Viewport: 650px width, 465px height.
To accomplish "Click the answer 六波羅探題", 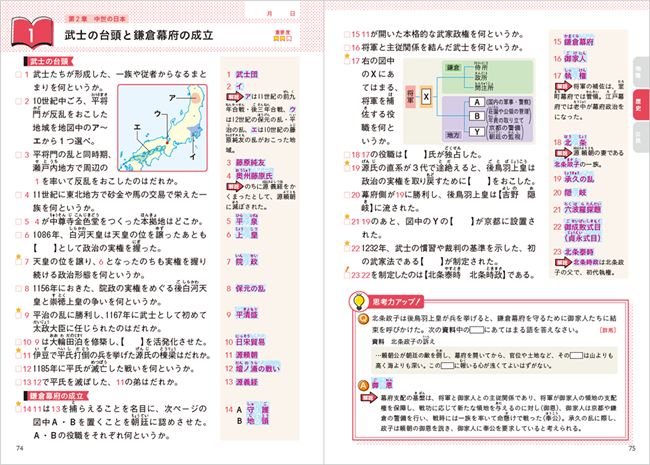I will pos(582,208).
